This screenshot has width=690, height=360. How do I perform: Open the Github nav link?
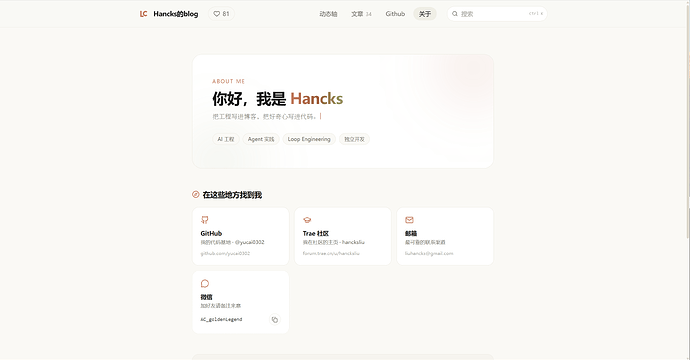[x=395, y=14]
